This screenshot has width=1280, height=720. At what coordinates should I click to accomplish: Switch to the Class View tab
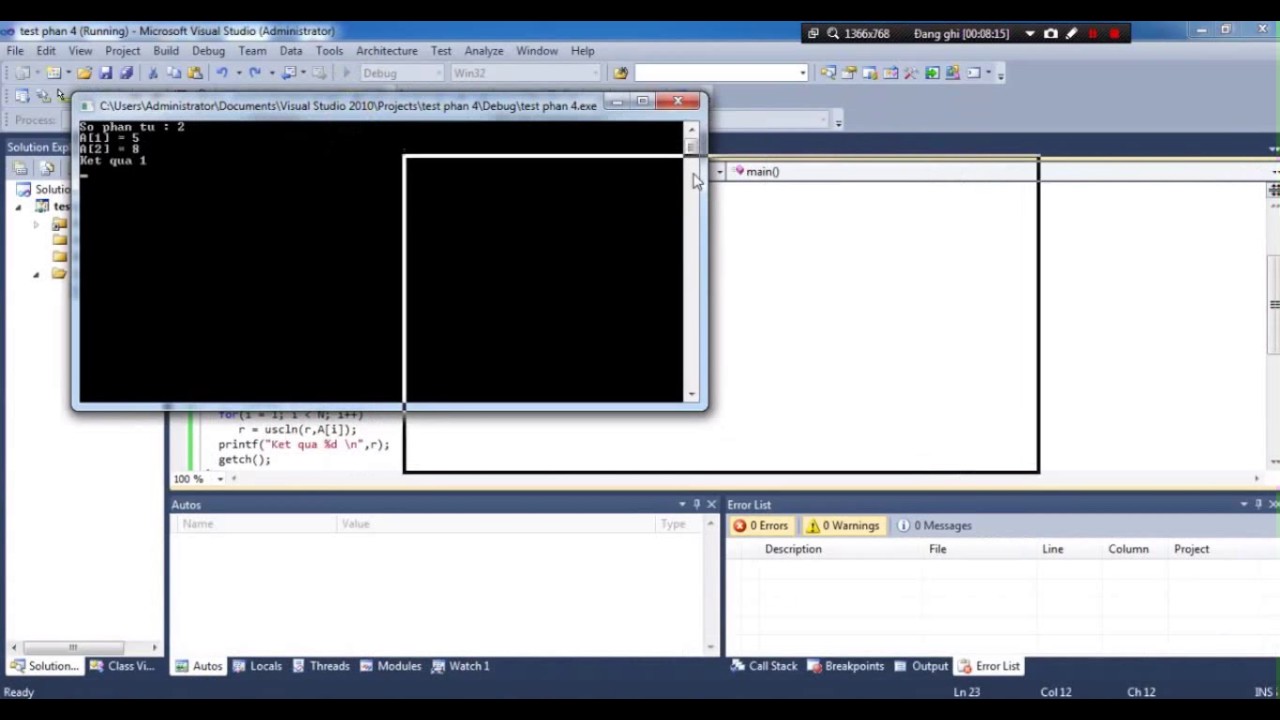(x=121, y=666)
